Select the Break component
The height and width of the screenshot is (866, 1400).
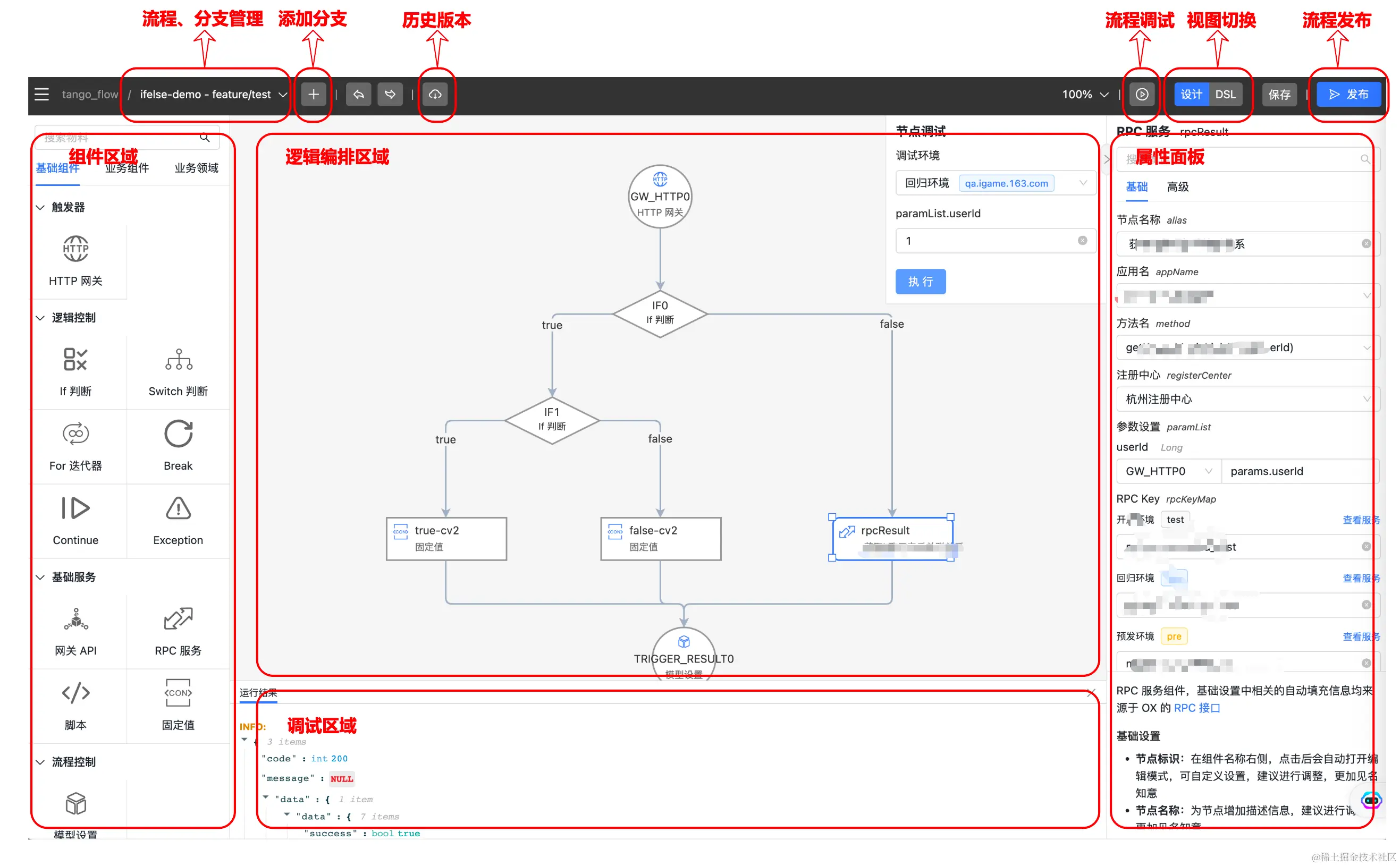point(178,446)
